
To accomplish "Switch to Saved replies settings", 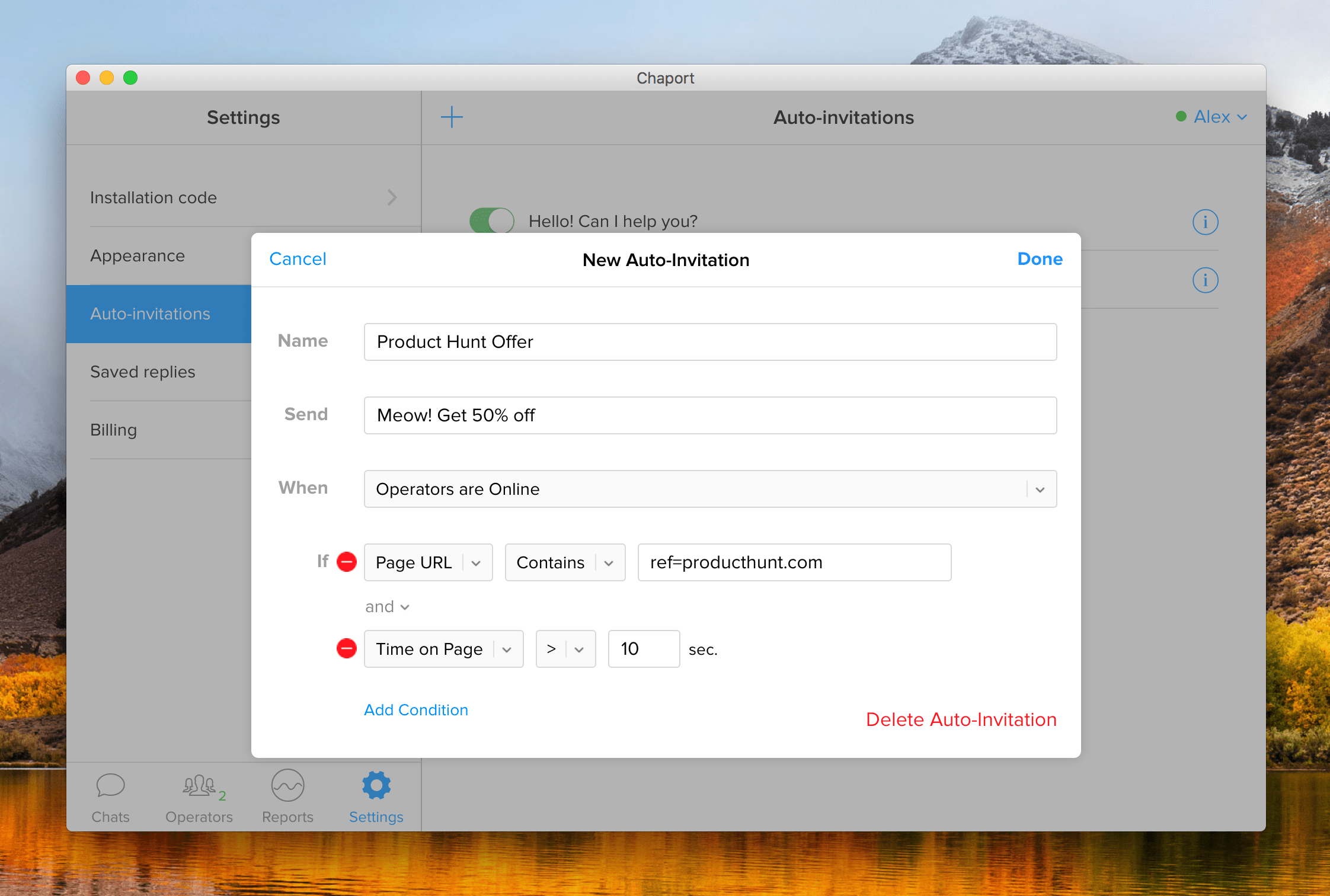I will (x=143, y=372).
